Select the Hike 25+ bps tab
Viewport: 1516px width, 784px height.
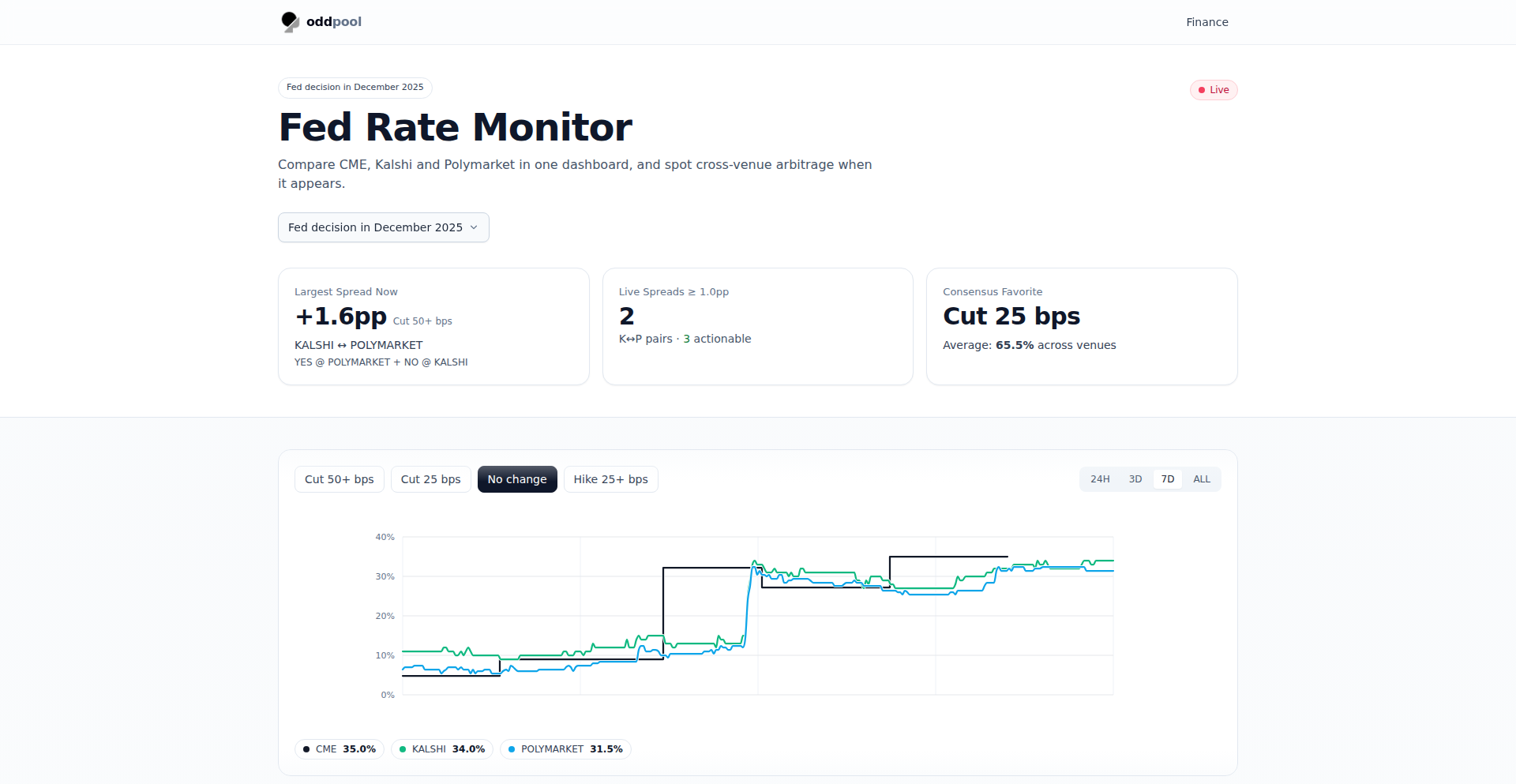point(611,479)
